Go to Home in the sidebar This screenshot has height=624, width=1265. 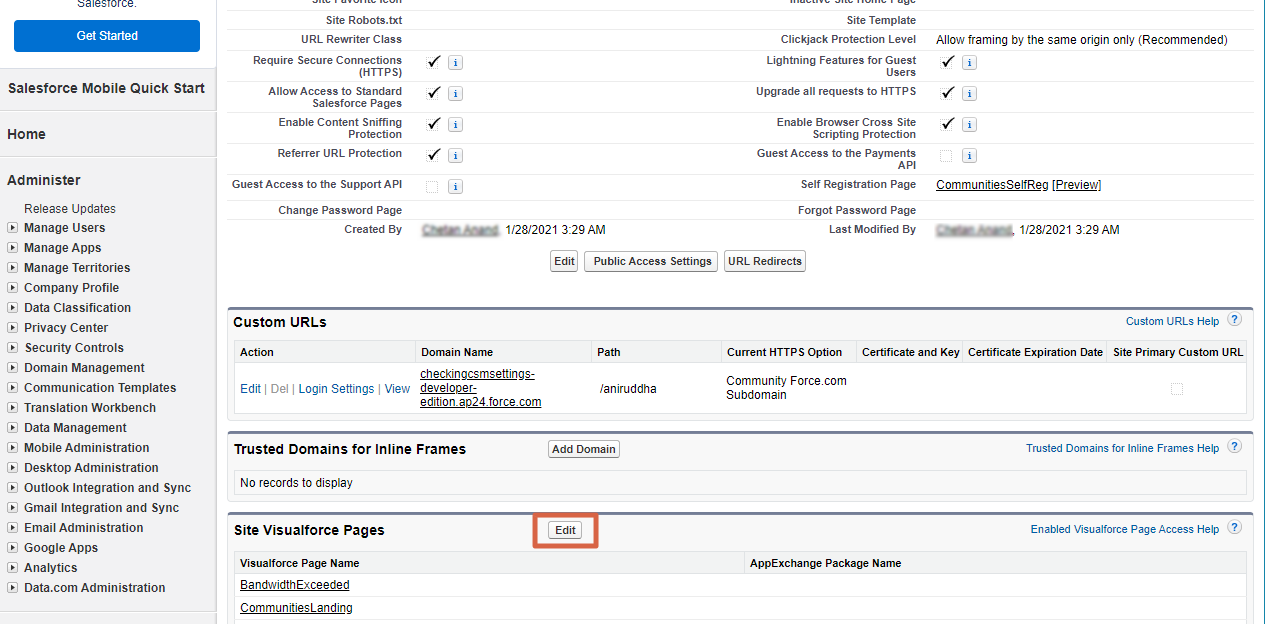click(x=27, y=134)
